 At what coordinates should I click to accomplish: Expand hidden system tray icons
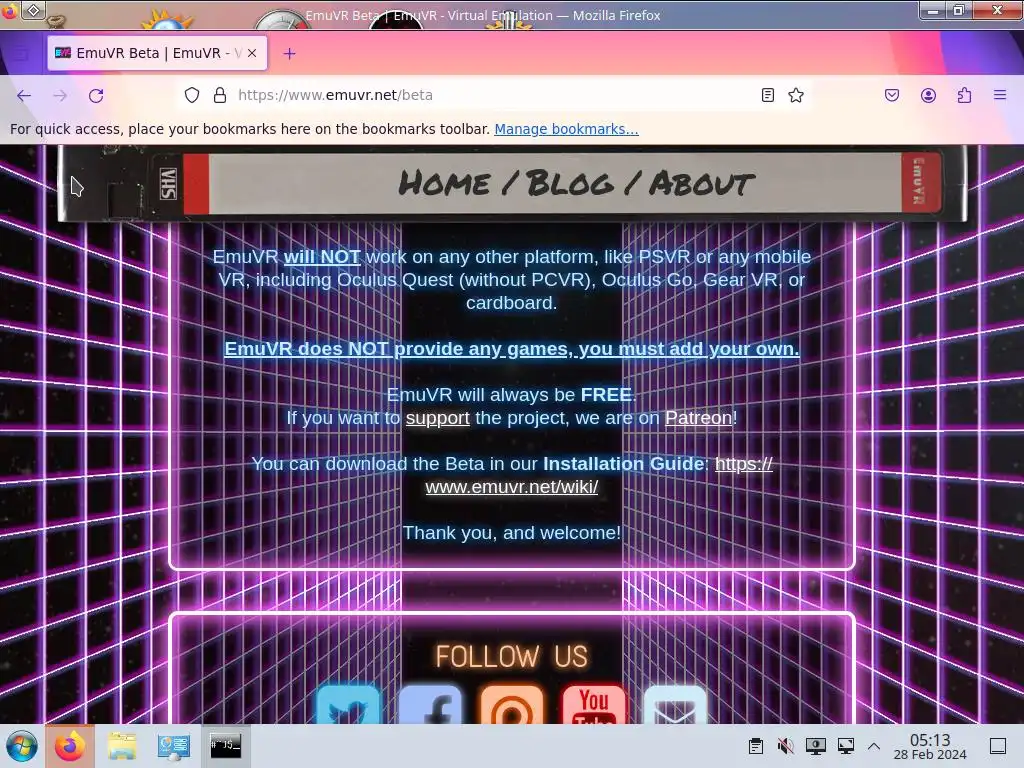tap(874, 746)
